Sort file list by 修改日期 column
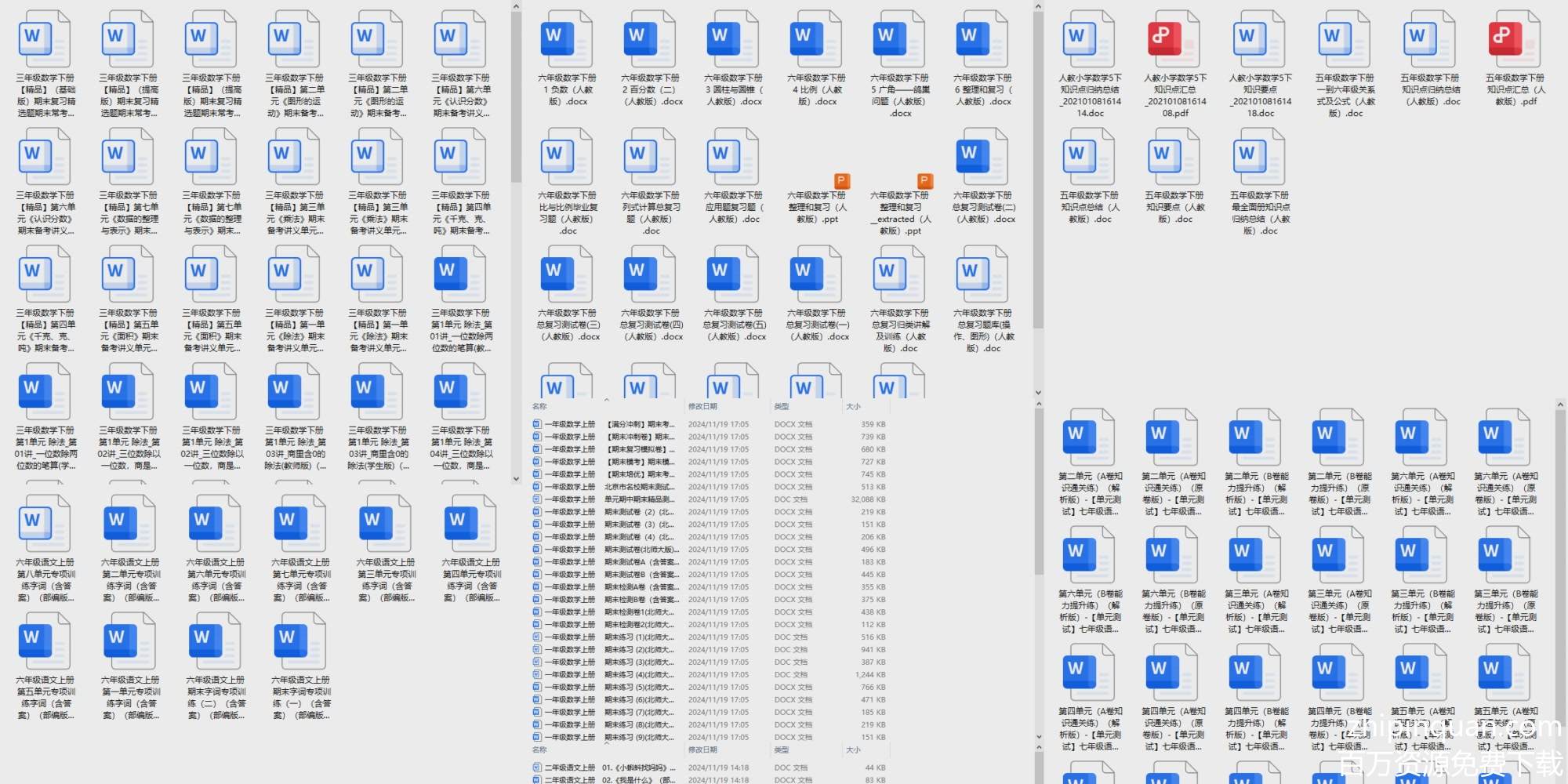The height and width of the screenshot is (784, 1568). (703, 407)
